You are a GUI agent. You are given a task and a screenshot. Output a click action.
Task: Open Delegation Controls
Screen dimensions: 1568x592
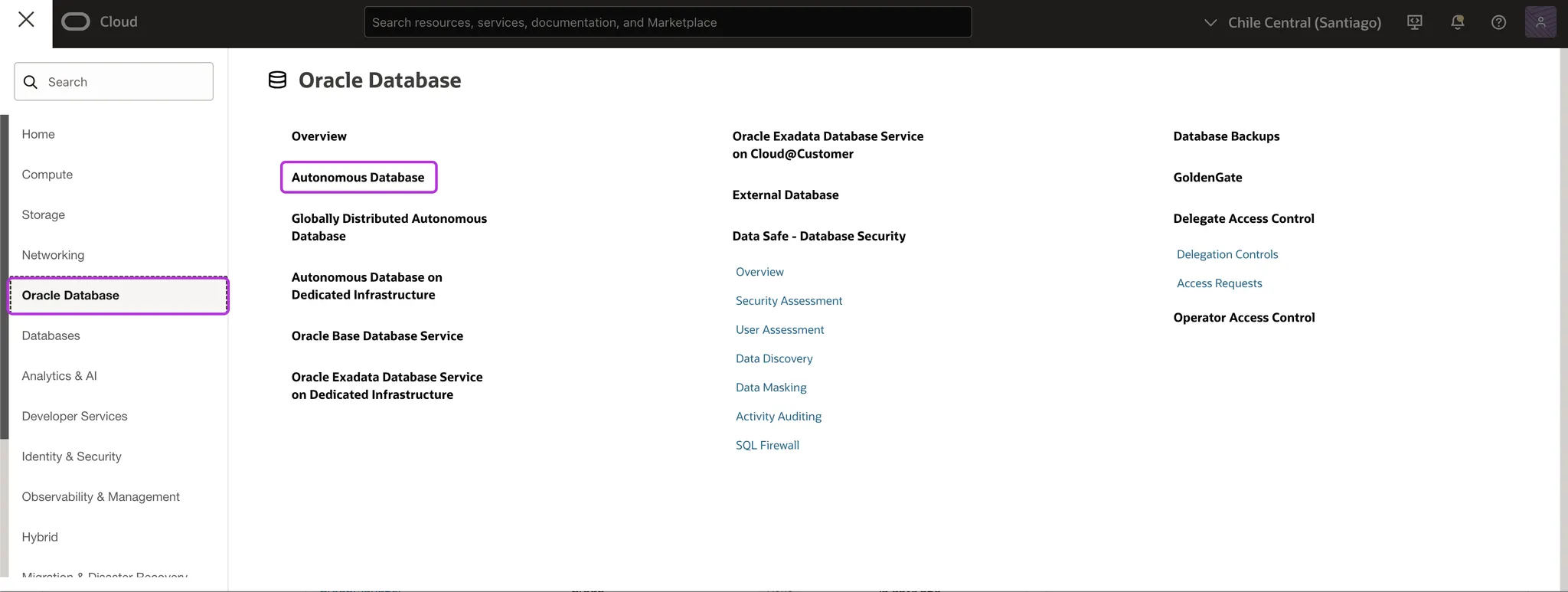(1227, 254)
